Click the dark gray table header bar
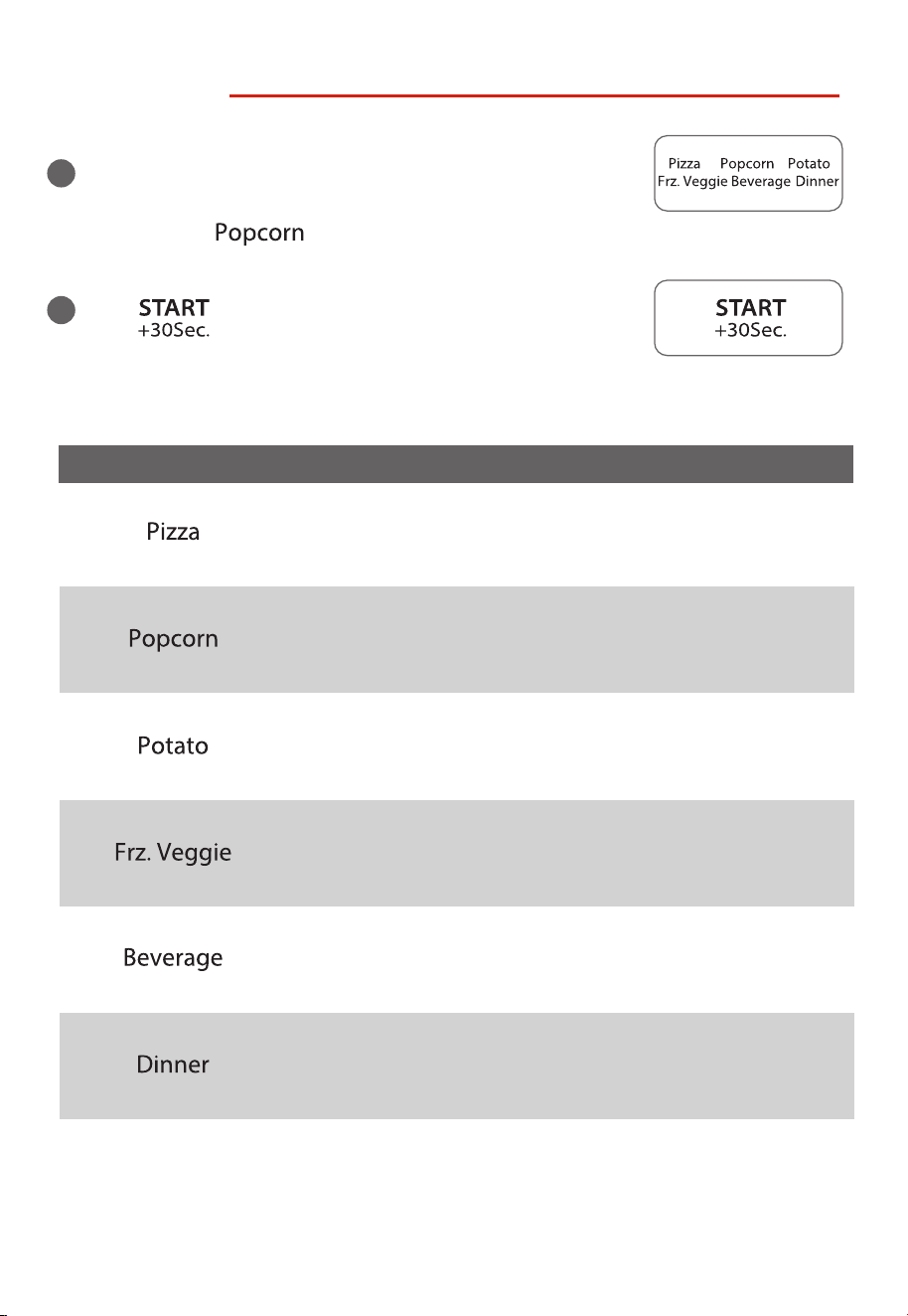 coord(456,464)
